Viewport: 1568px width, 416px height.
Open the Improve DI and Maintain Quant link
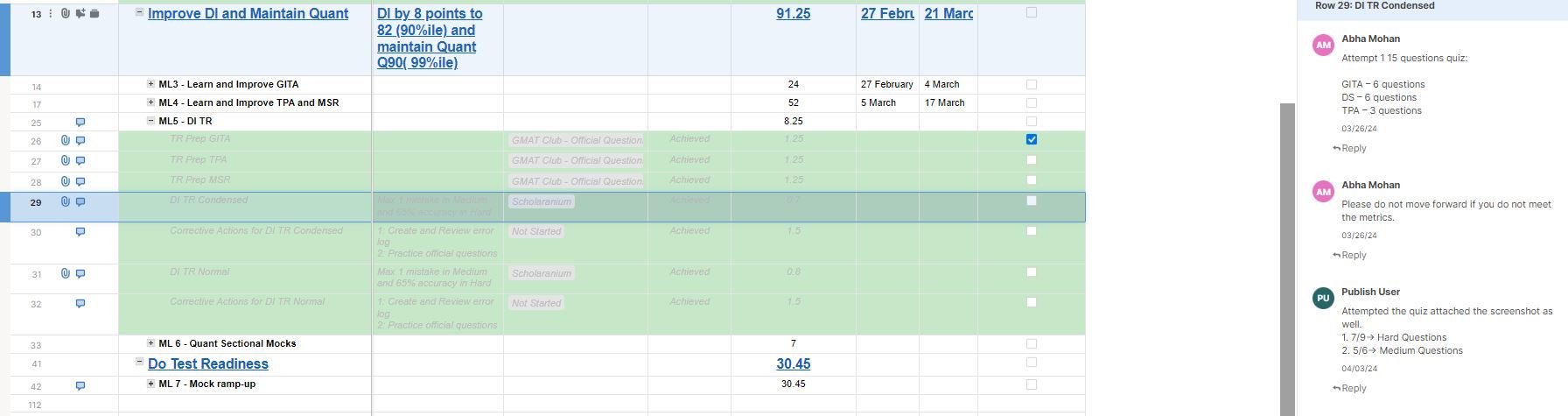248,14
